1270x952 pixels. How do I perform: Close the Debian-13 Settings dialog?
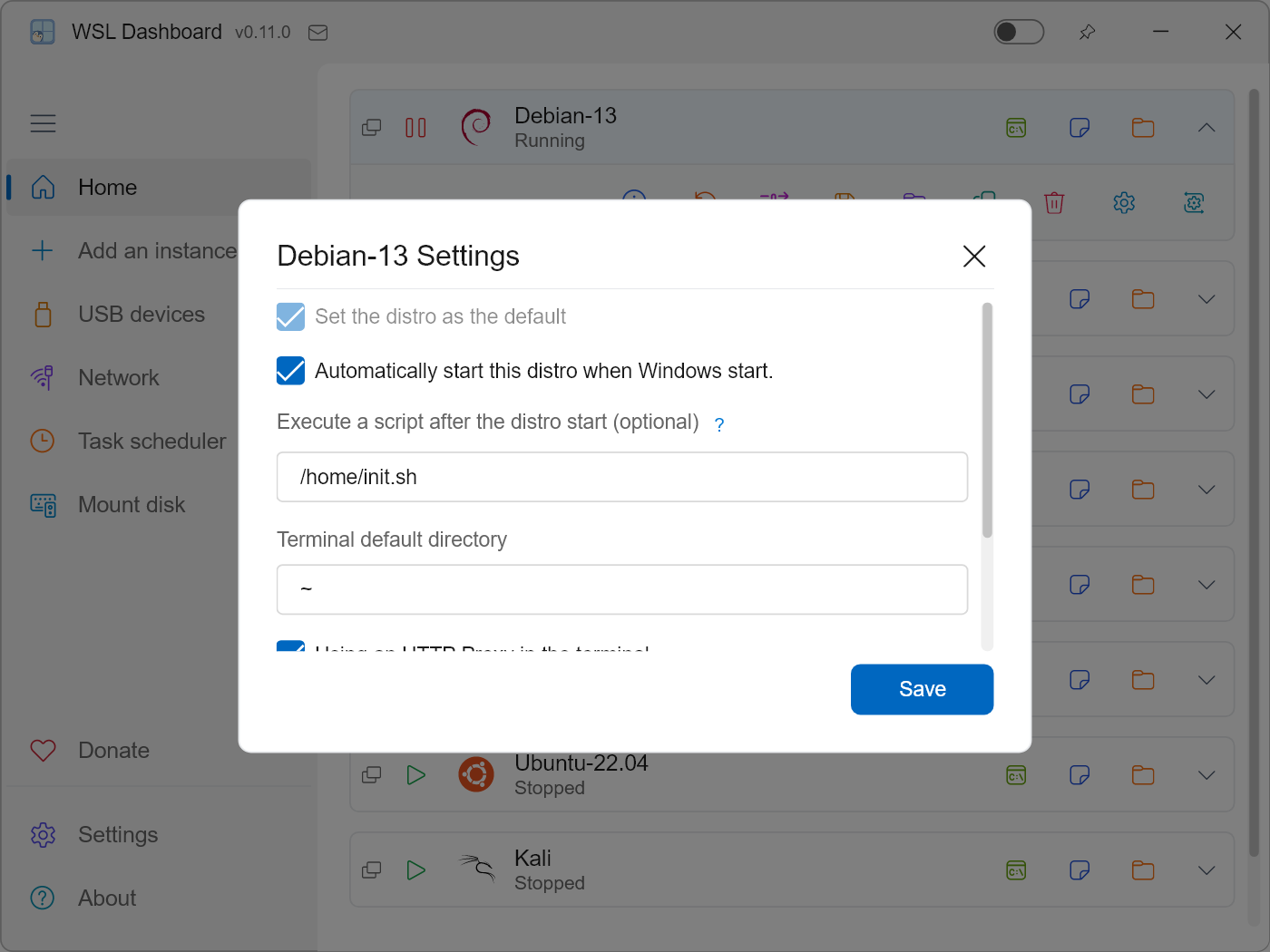click(974, 257)
